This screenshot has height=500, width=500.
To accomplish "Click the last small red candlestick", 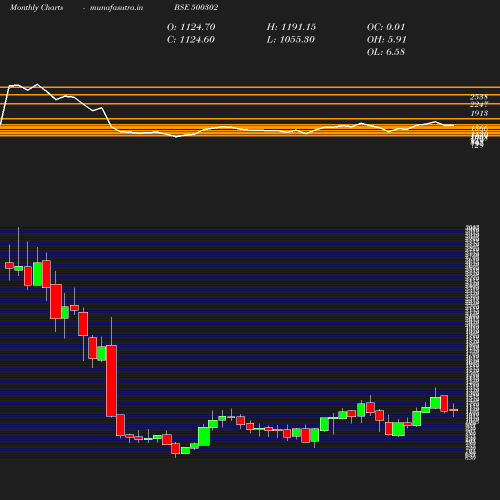I will 453,410.
